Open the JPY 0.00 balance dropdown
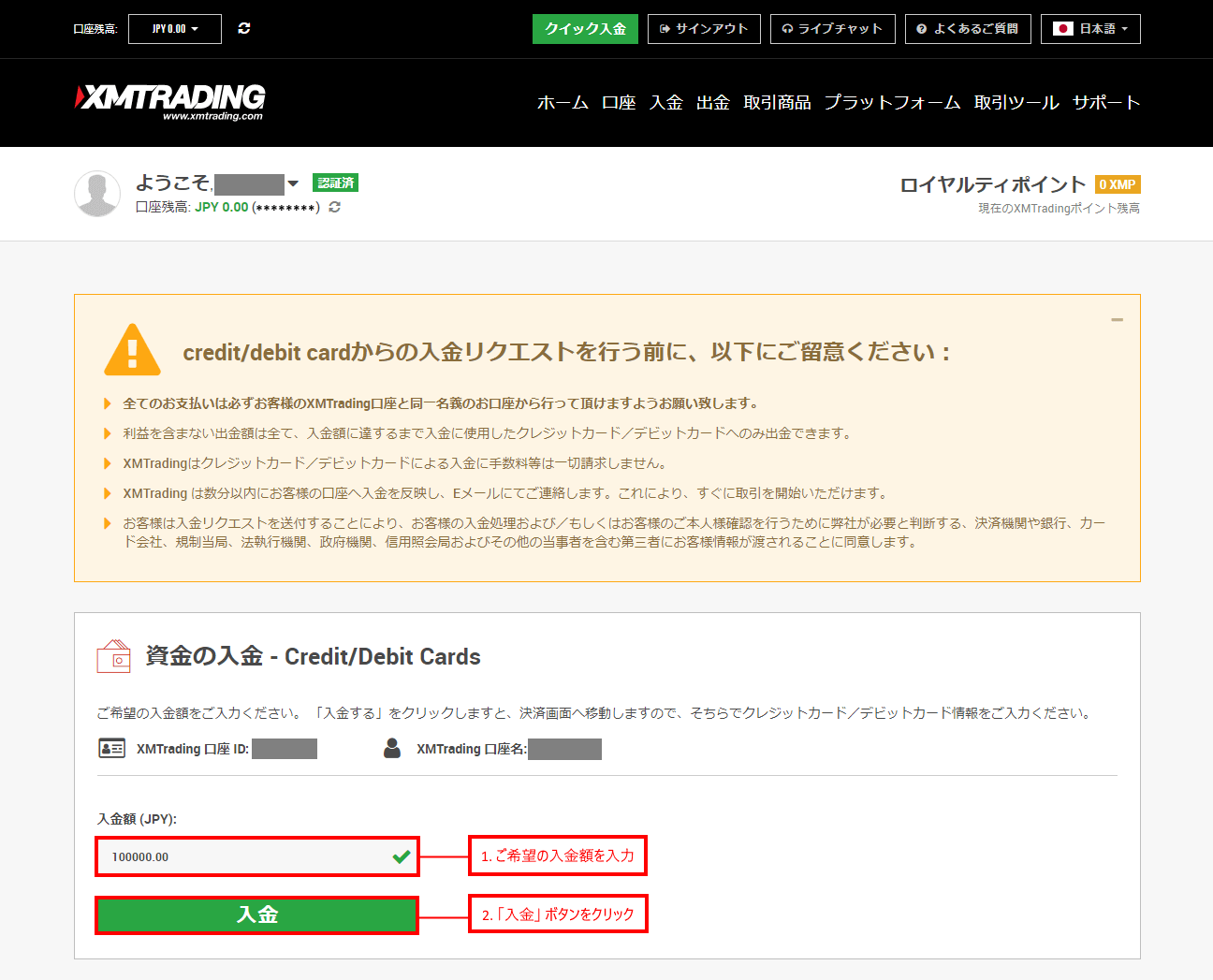 pos(175,29)
